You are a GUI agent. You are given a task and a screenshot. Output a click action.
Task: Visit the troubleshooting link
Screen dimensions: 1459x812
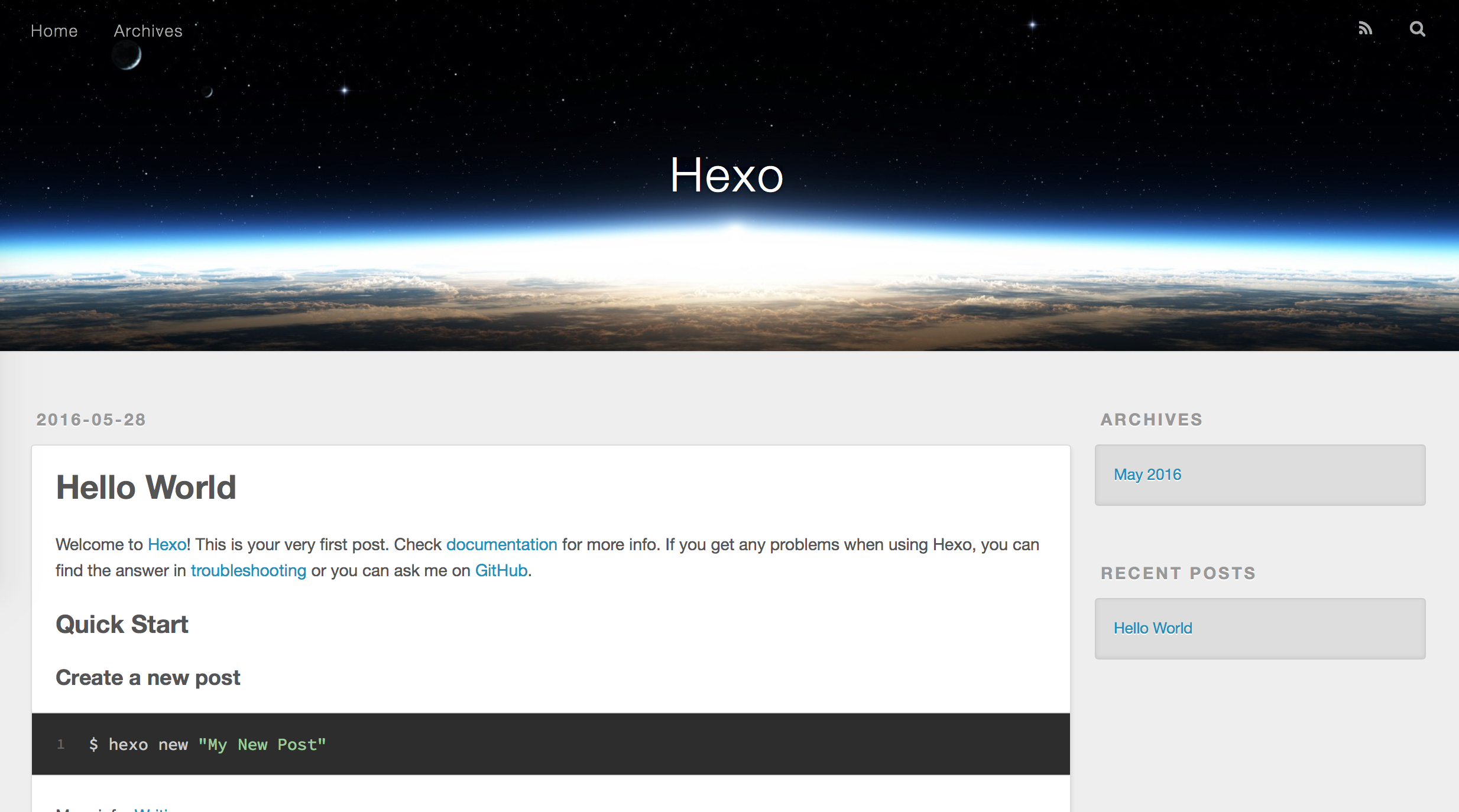(248, 570)
